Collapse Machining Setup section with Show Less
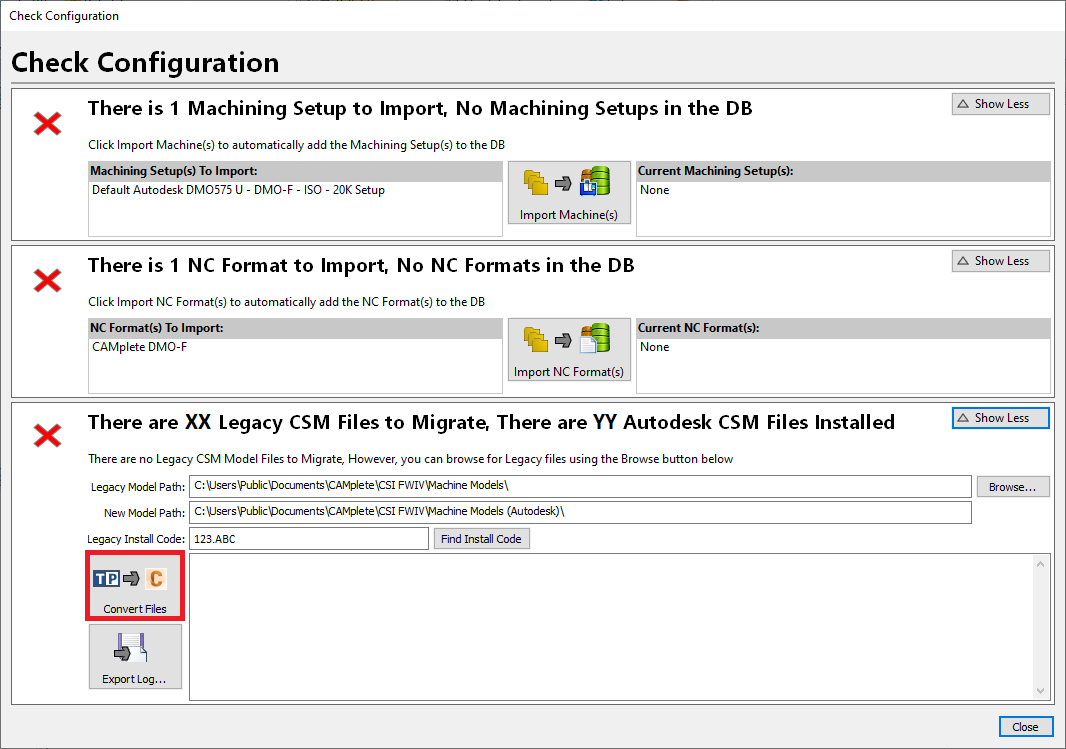 click(x=1000, y=104)
